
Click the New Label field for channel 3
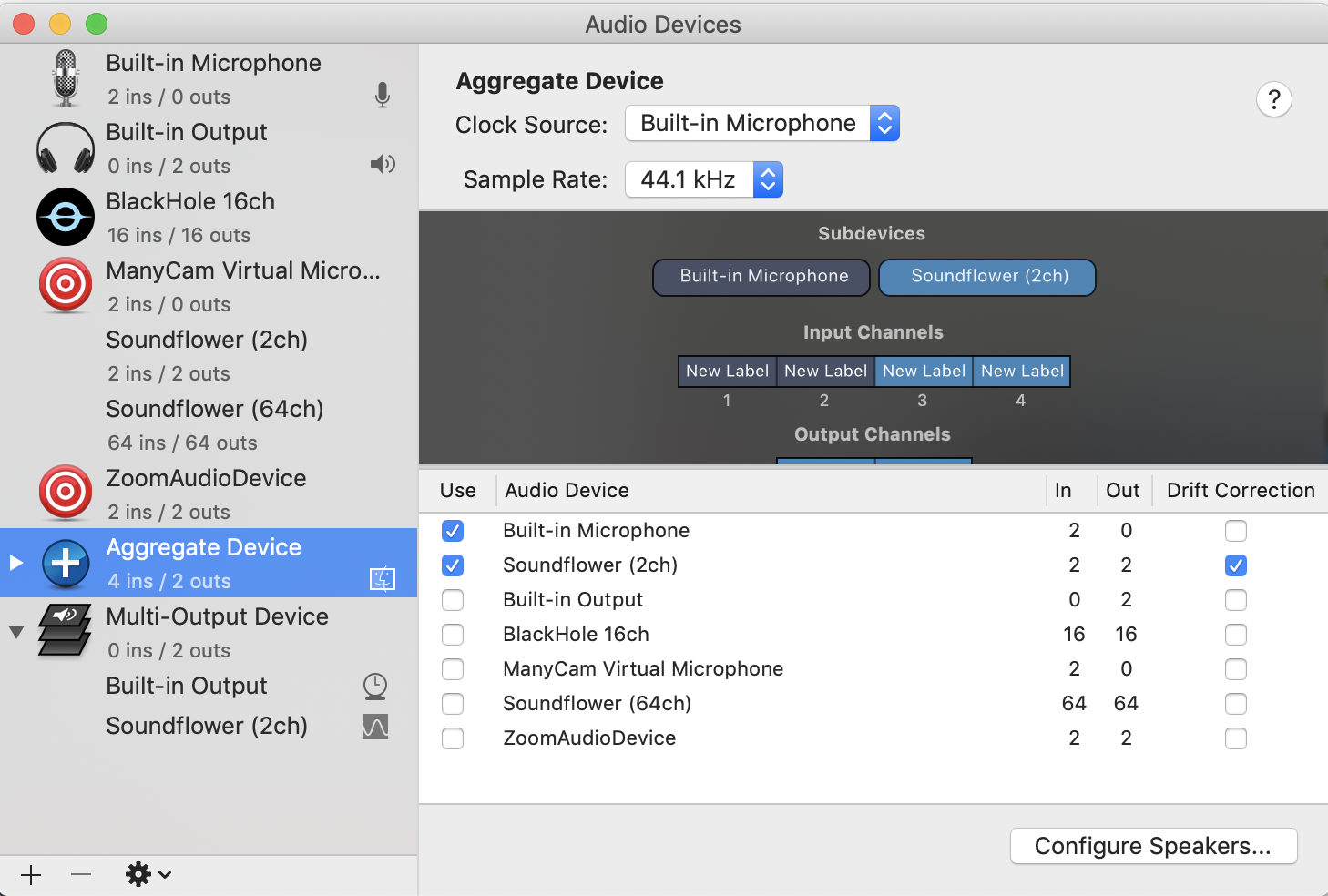click(x=924, y=372)
